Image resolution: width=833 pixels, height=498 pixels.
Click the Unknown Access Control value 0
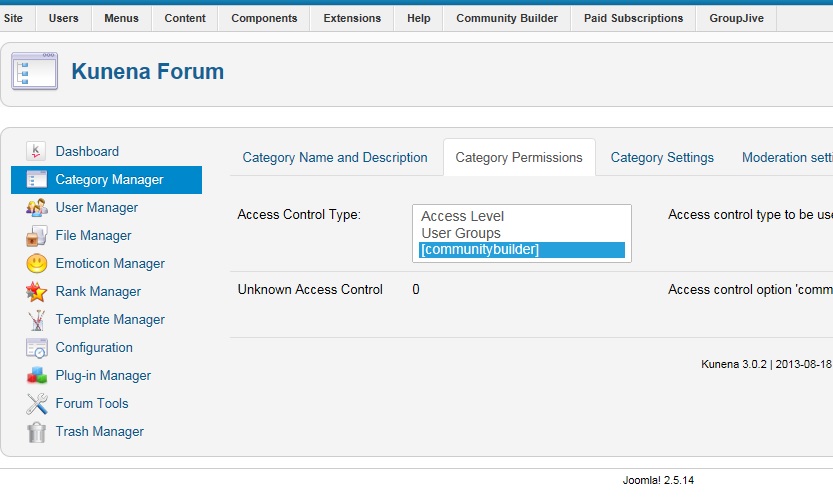416,290
